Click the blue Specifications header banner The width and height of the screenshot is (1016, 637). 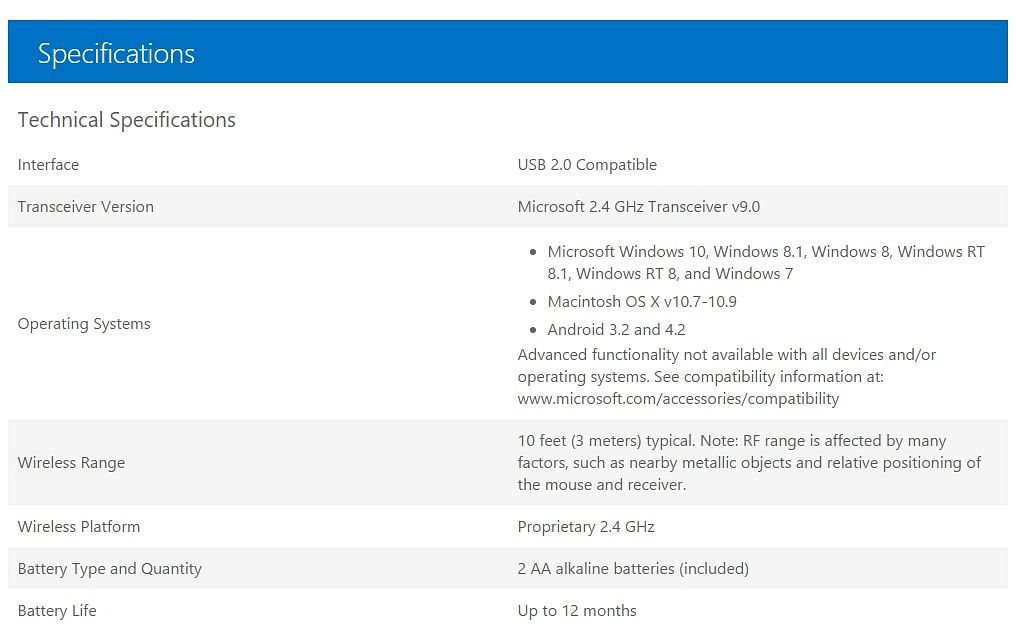click(507, 51)
